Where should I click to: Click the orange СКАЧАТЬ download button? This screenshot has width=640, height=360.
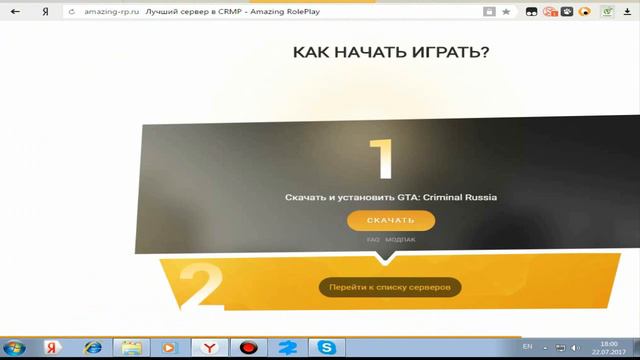[391, 220]
